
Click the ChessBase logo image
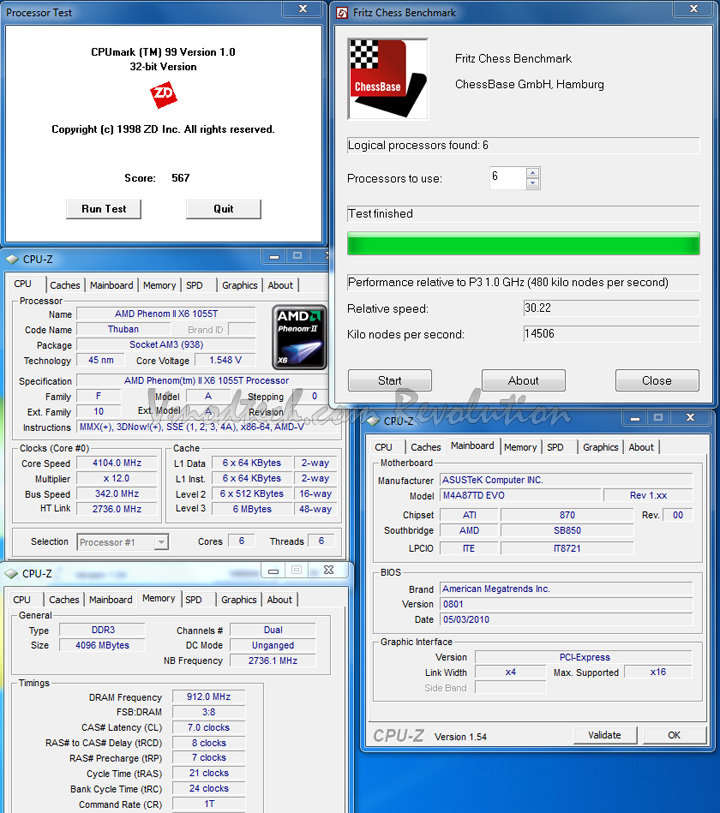click(388, 79)
